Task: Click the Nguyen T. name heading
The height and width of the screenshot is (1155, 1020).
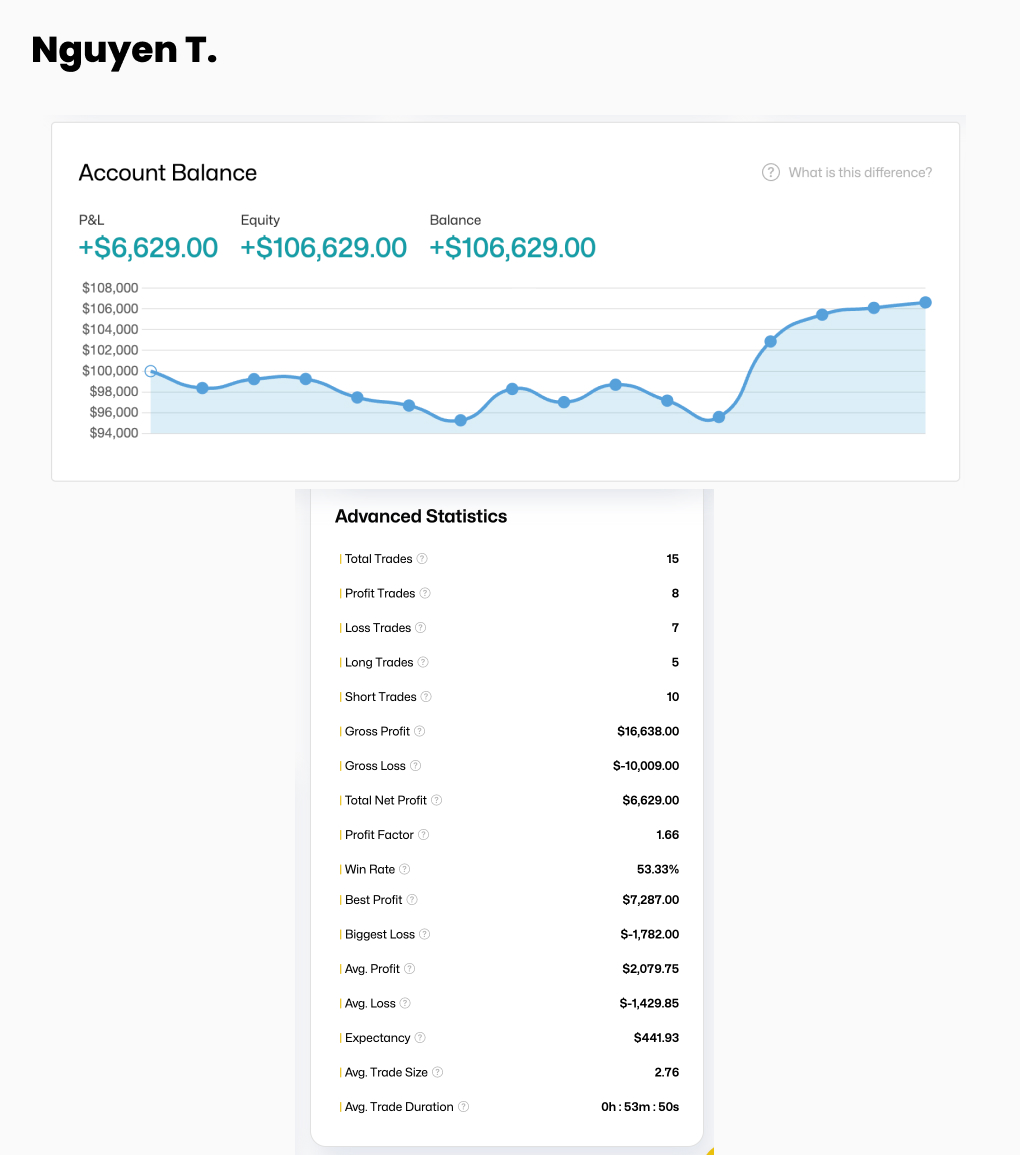Action: click(124, 50)
